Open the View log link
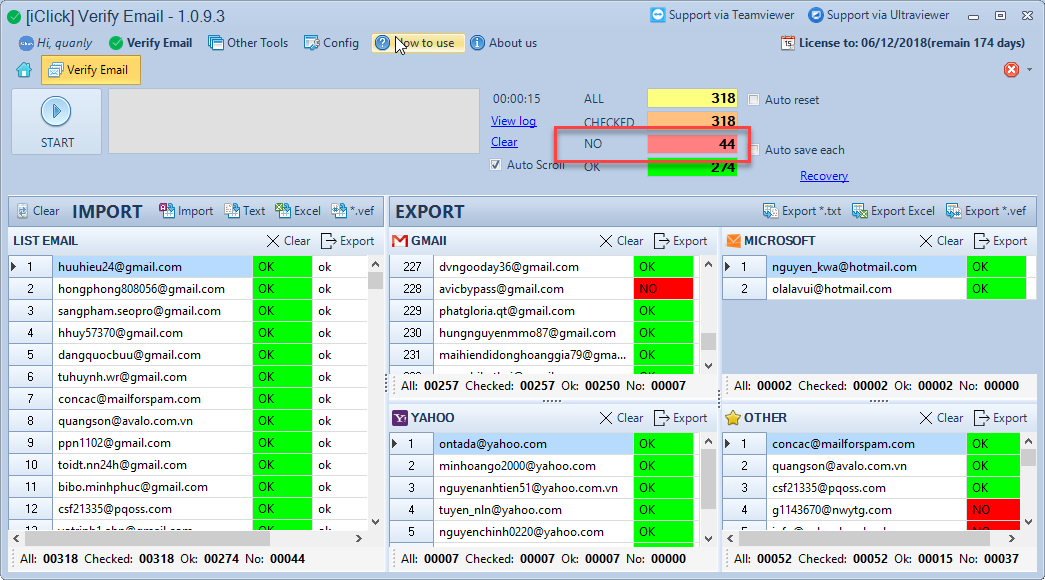 pyautogui.click(x=513, y=121)
